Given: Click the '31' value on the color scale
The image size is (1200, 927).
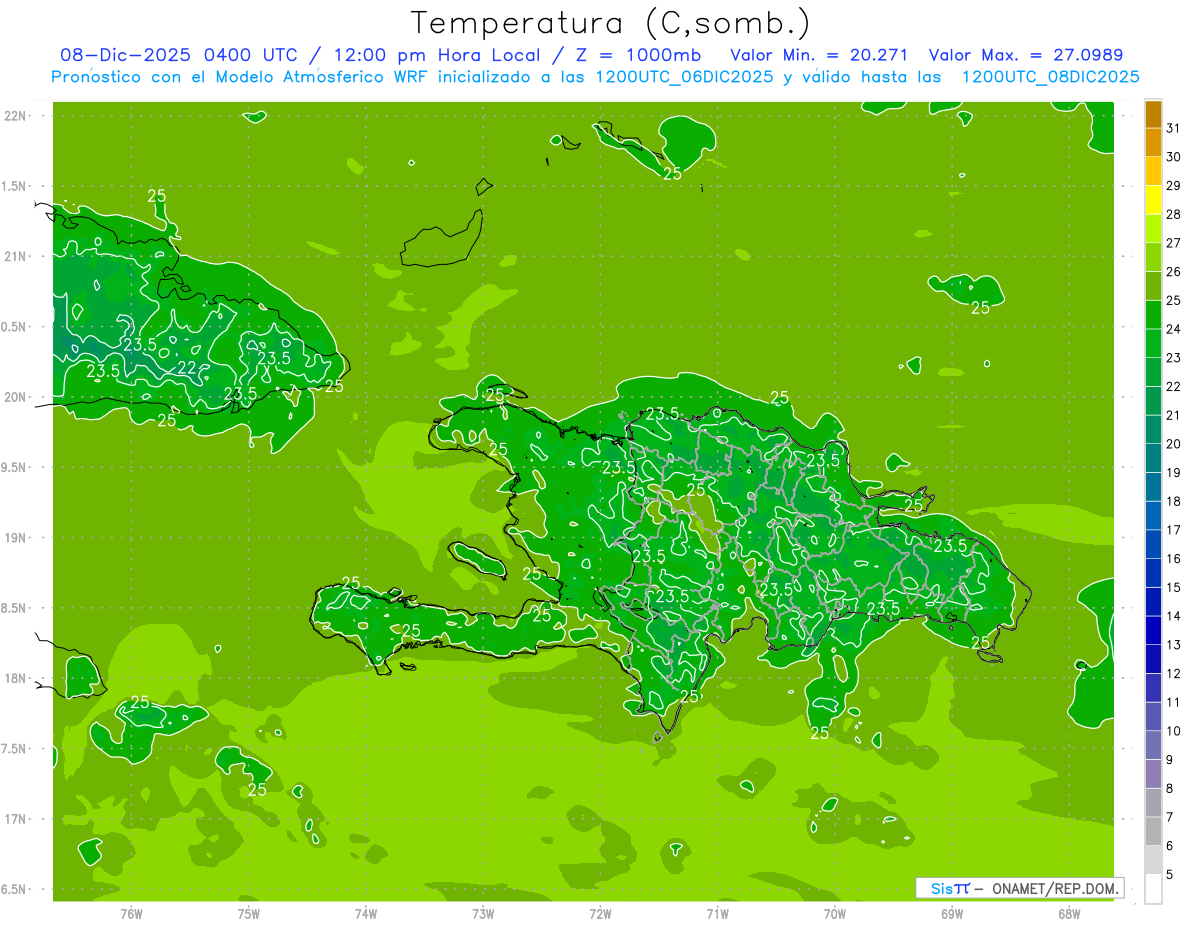Looking at the screenshot, I should pyautogui.click(x=1174, y=128).
